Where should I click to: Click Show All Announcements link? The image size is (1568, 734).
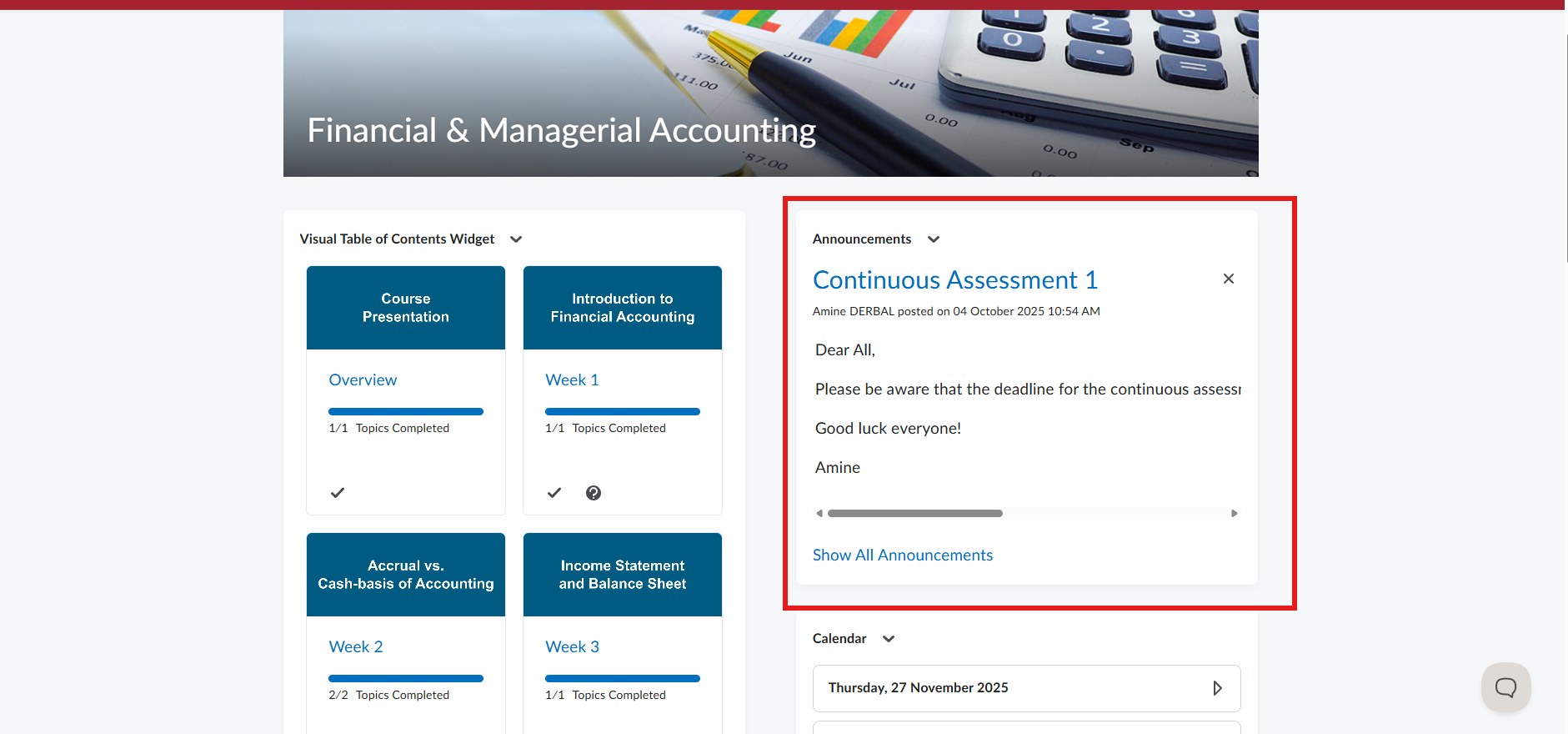click(x=903, y=556)
